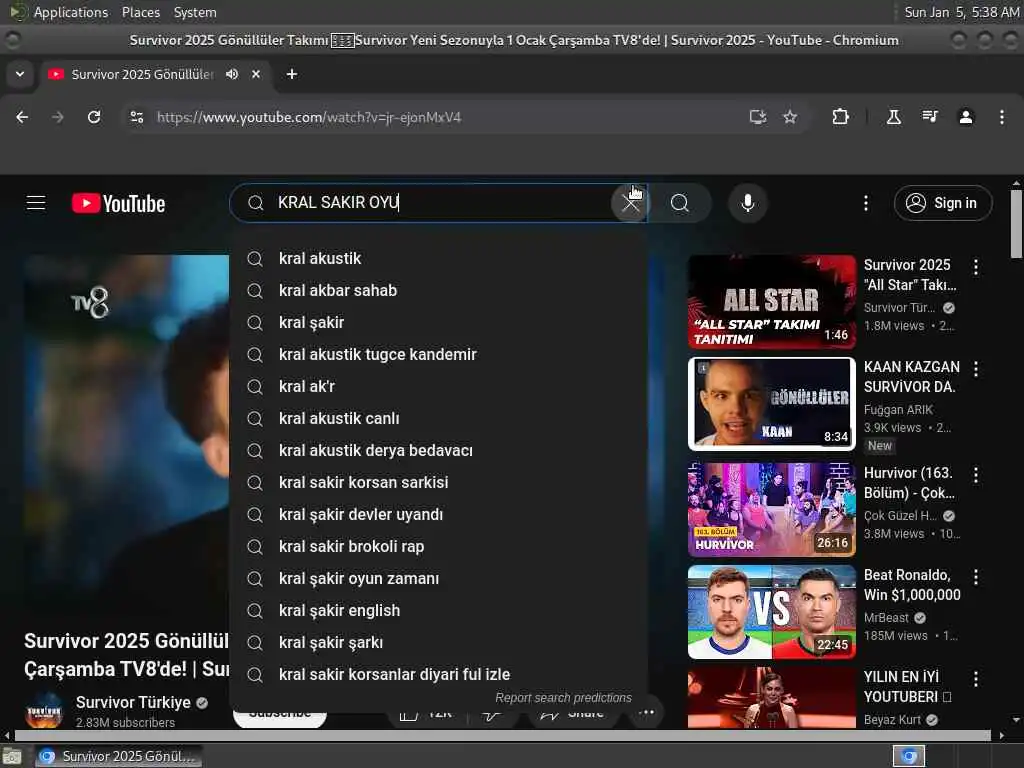Select suggestion 'kral ak'r'
Screen dimensions: 1024x768
tap(438, 387)
